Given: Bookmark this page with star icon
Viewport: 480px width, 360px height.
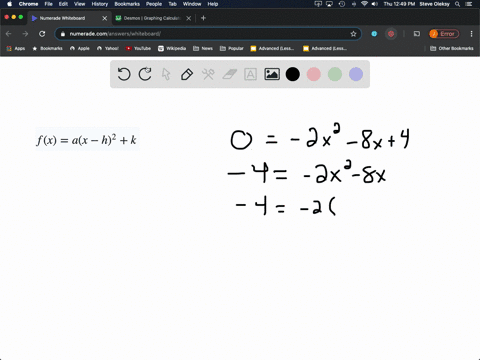Looking at the screenshot, I should [353, 34].
